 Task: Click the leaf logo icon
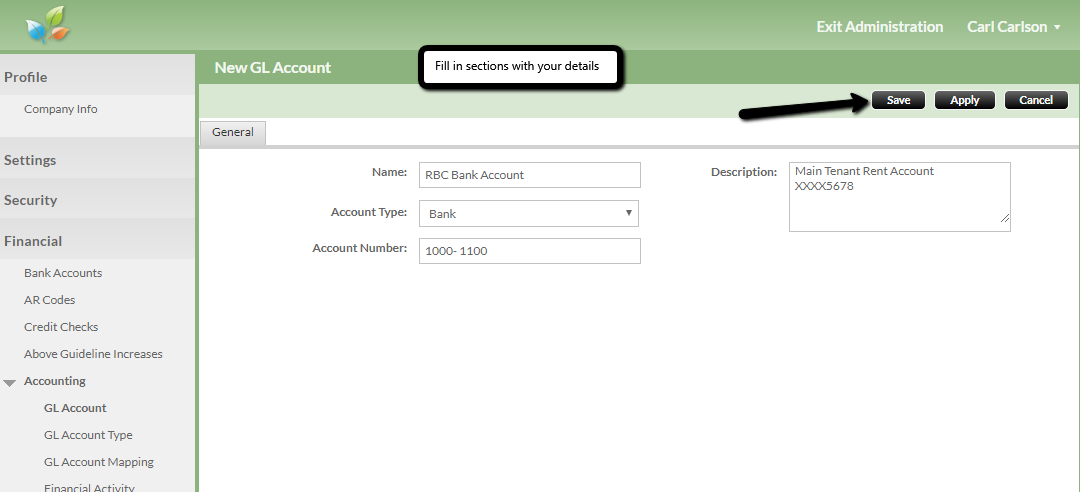tap(49, 26)
